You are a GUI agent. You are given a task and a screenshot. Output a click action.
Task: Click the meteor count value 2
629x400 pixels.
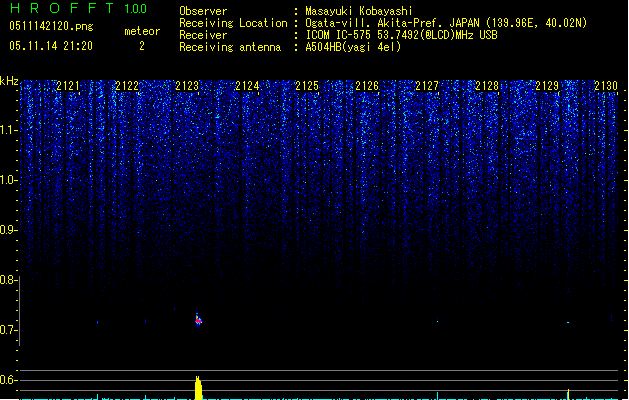(x=142, y=46)
